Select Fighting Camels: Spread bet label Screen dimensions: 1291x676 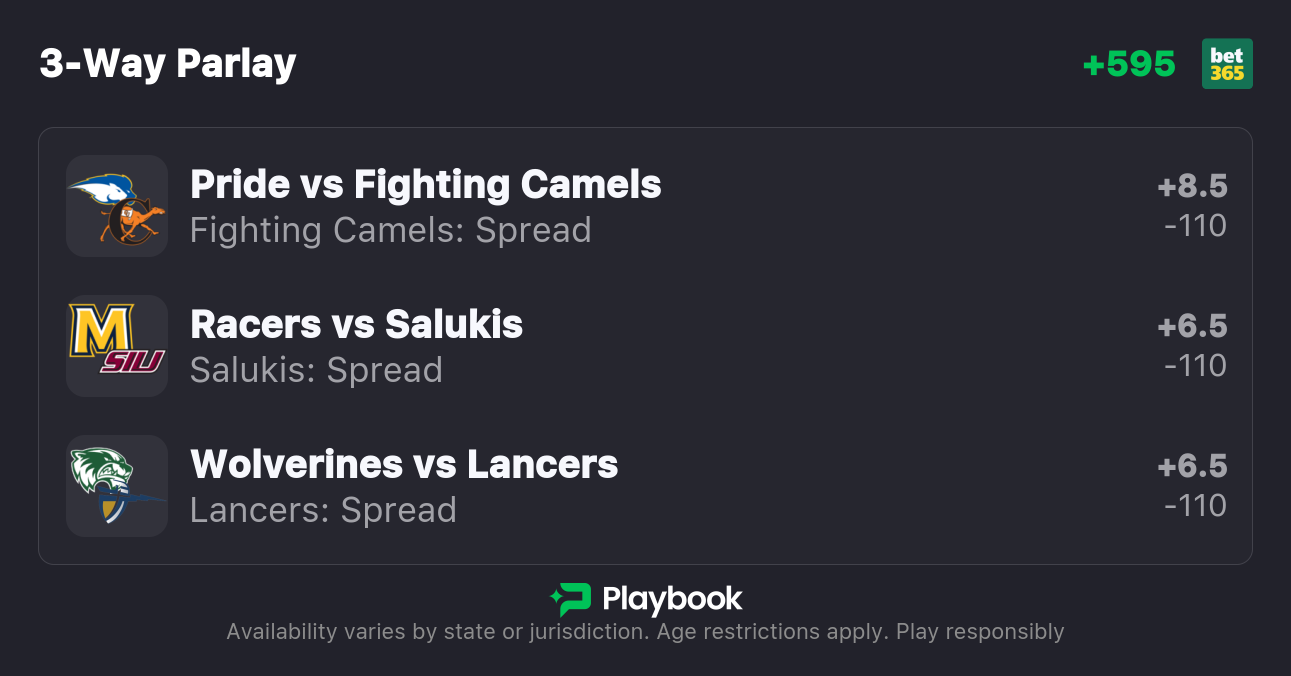point(390,230)
